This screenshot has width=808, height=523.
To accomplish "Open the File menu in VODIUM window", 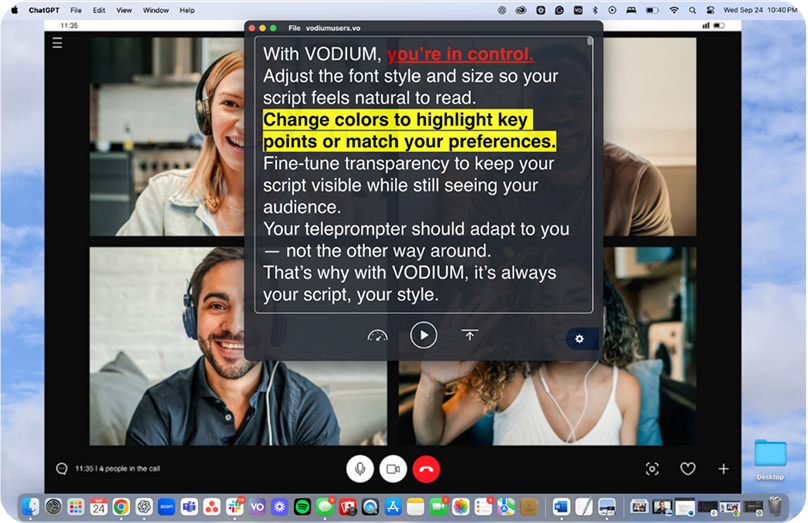I will tap(294, 28).
